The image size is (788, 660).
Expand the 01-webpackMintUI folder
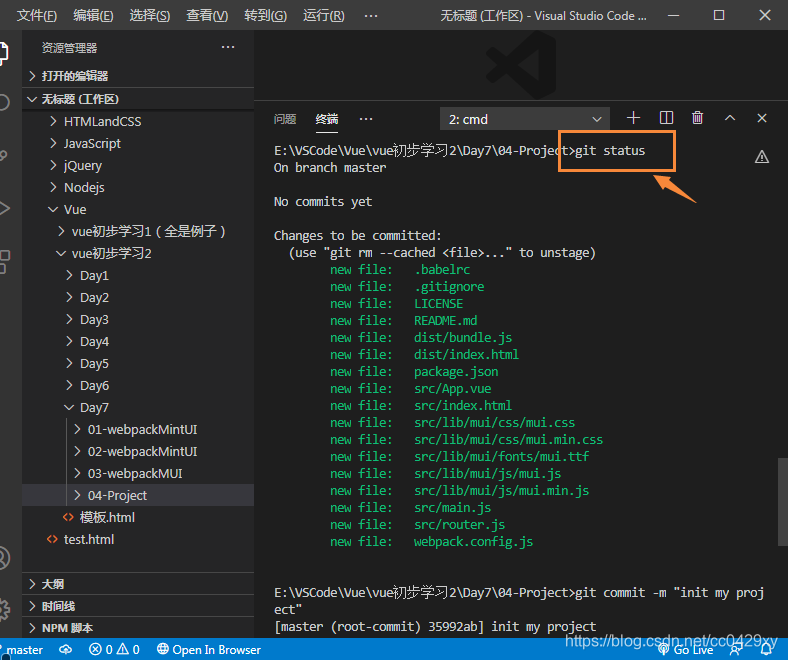pos(138,429)
